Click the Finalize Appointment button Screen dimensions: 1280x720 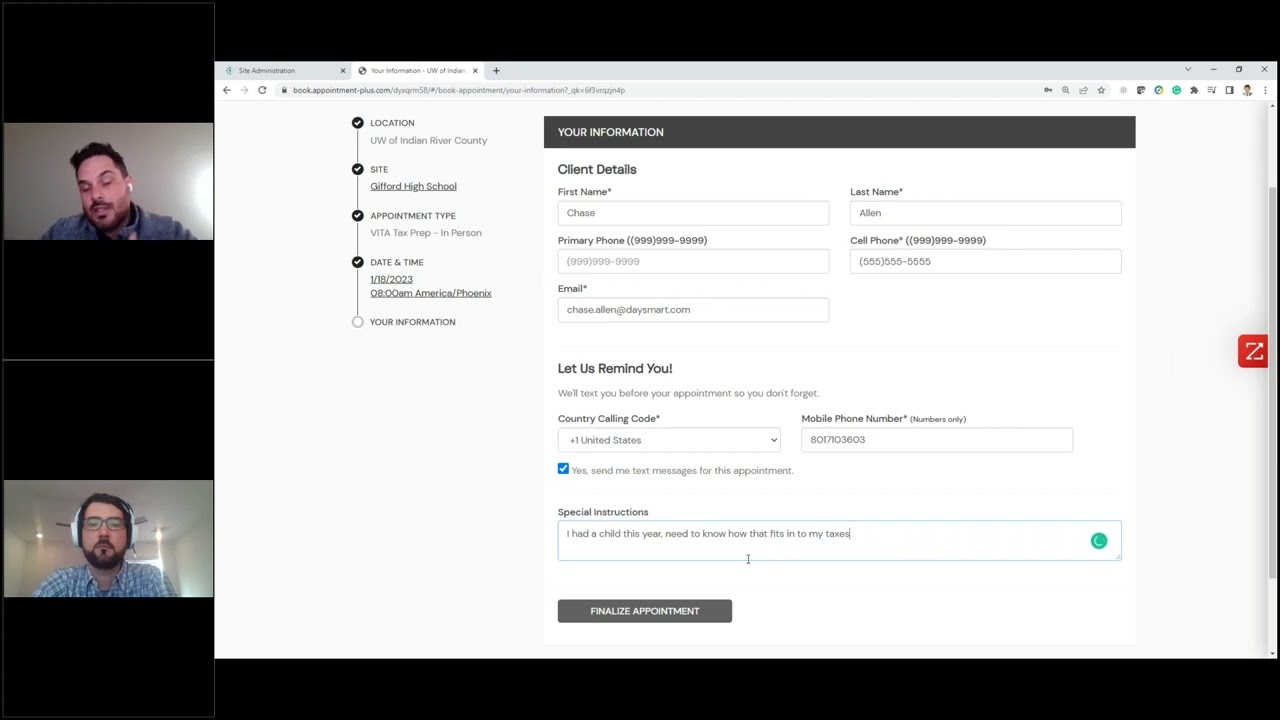644,611
